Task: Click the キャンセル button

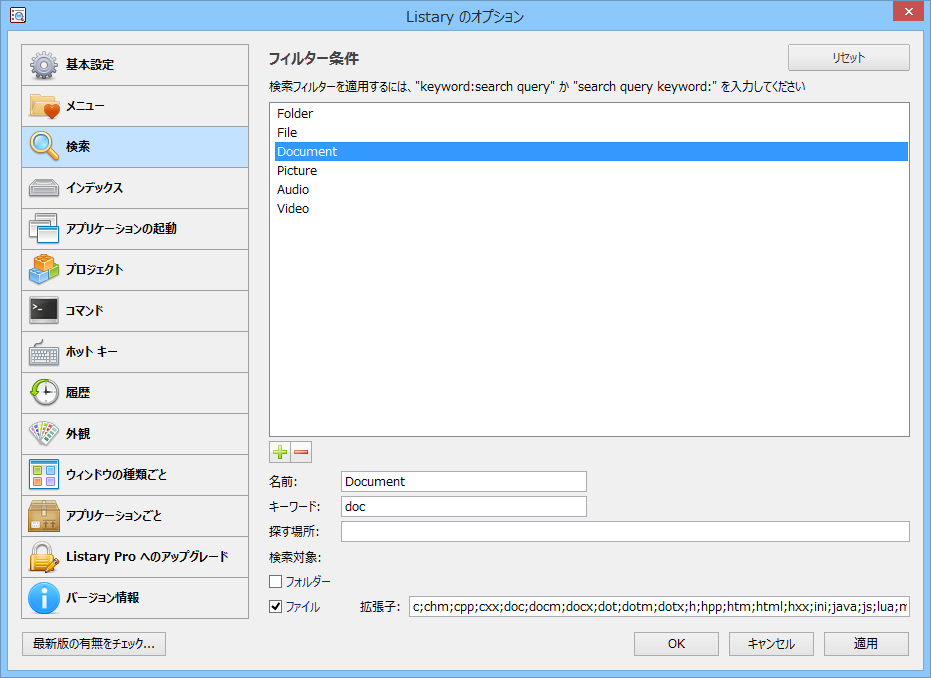Action: 771,644
